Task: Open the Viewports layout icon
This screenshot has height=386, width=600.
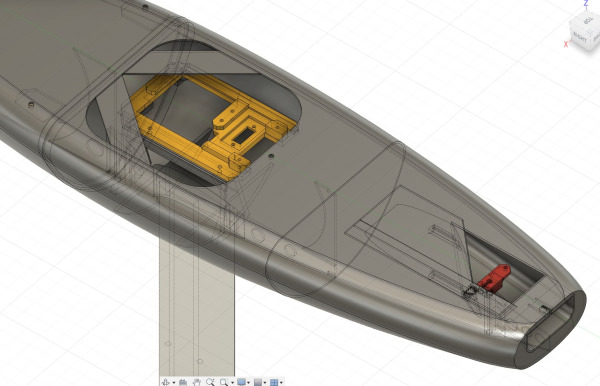Action: (x=274, y=382)
